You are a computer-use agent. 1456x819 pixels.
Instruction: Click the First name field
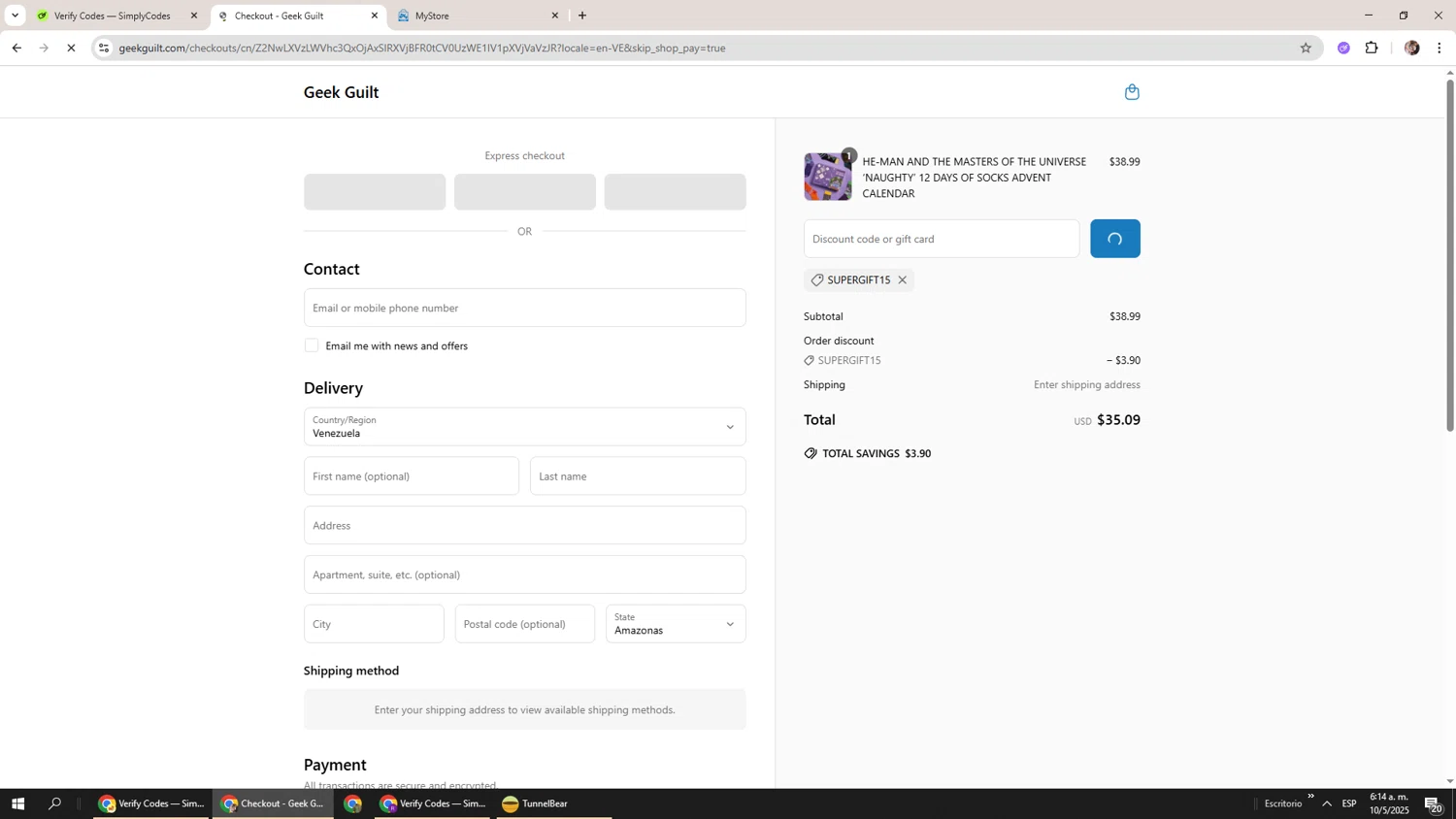[412, 476]
